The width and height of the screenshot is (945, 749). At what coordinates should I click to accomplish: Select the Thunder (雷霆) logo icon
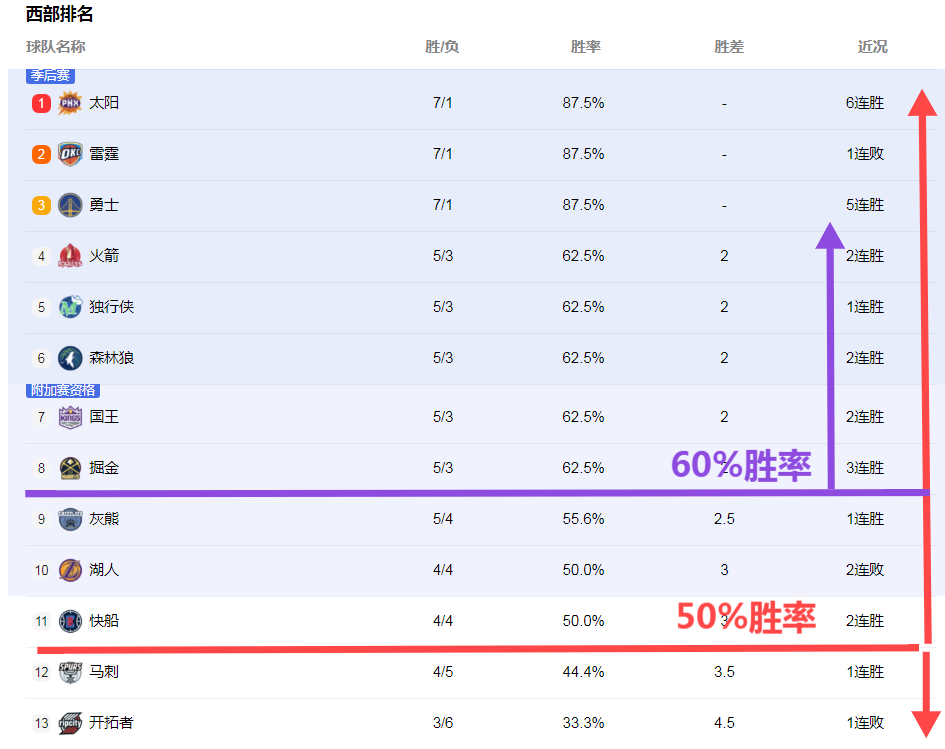pos(68,154)
